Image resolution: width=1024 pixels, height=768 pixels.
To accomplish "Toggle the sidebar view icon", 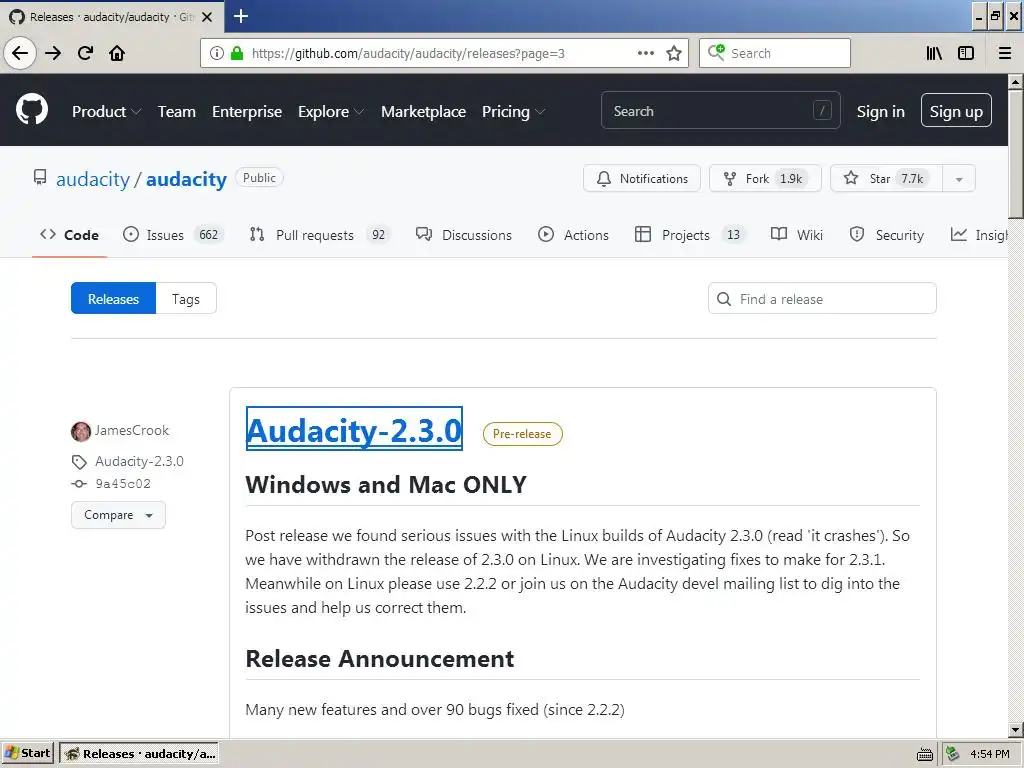I will point(966,53).
